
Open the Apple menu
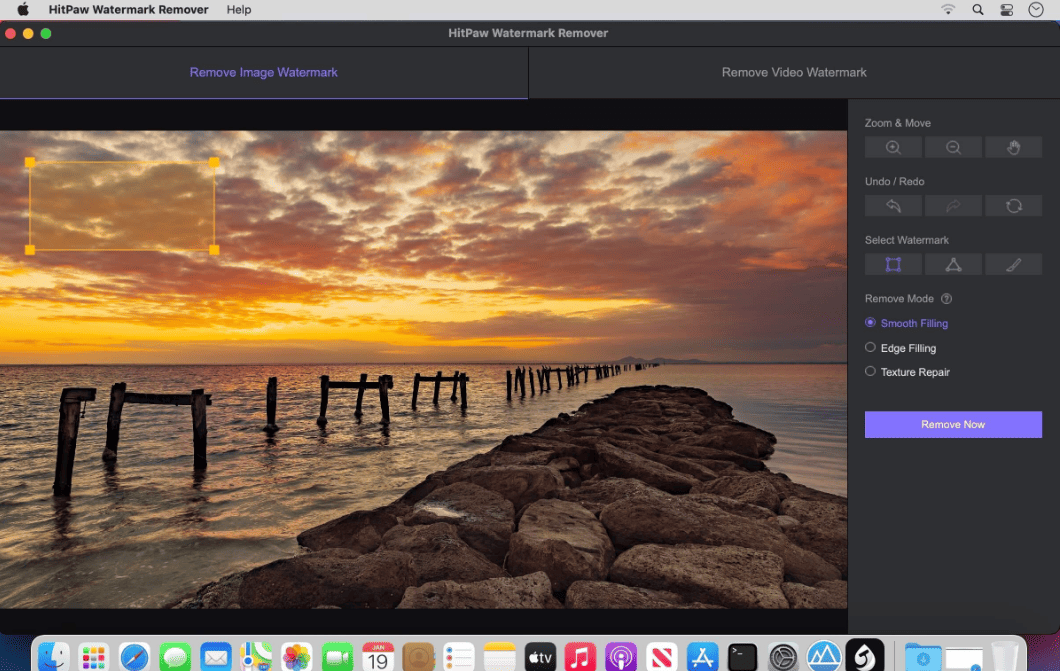tap(23, 9)
